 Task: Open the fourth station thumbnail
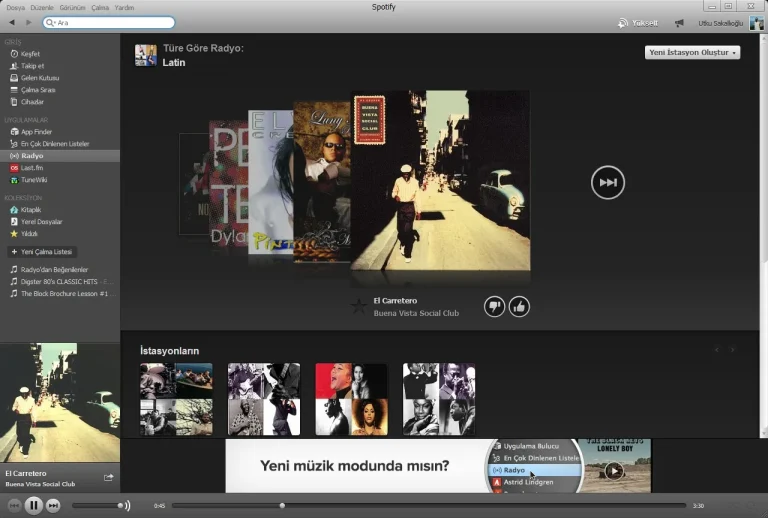[x=439, y=399]
